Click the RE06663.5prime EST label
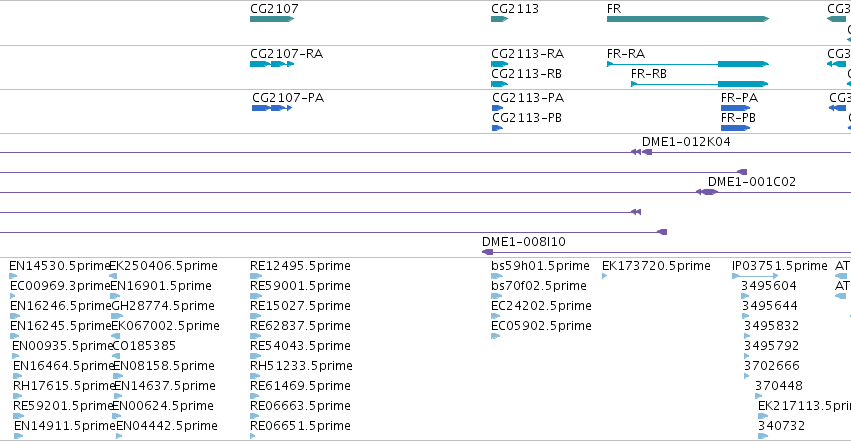The height and width of the screenshot is (441, 851). tap(300, 406)
